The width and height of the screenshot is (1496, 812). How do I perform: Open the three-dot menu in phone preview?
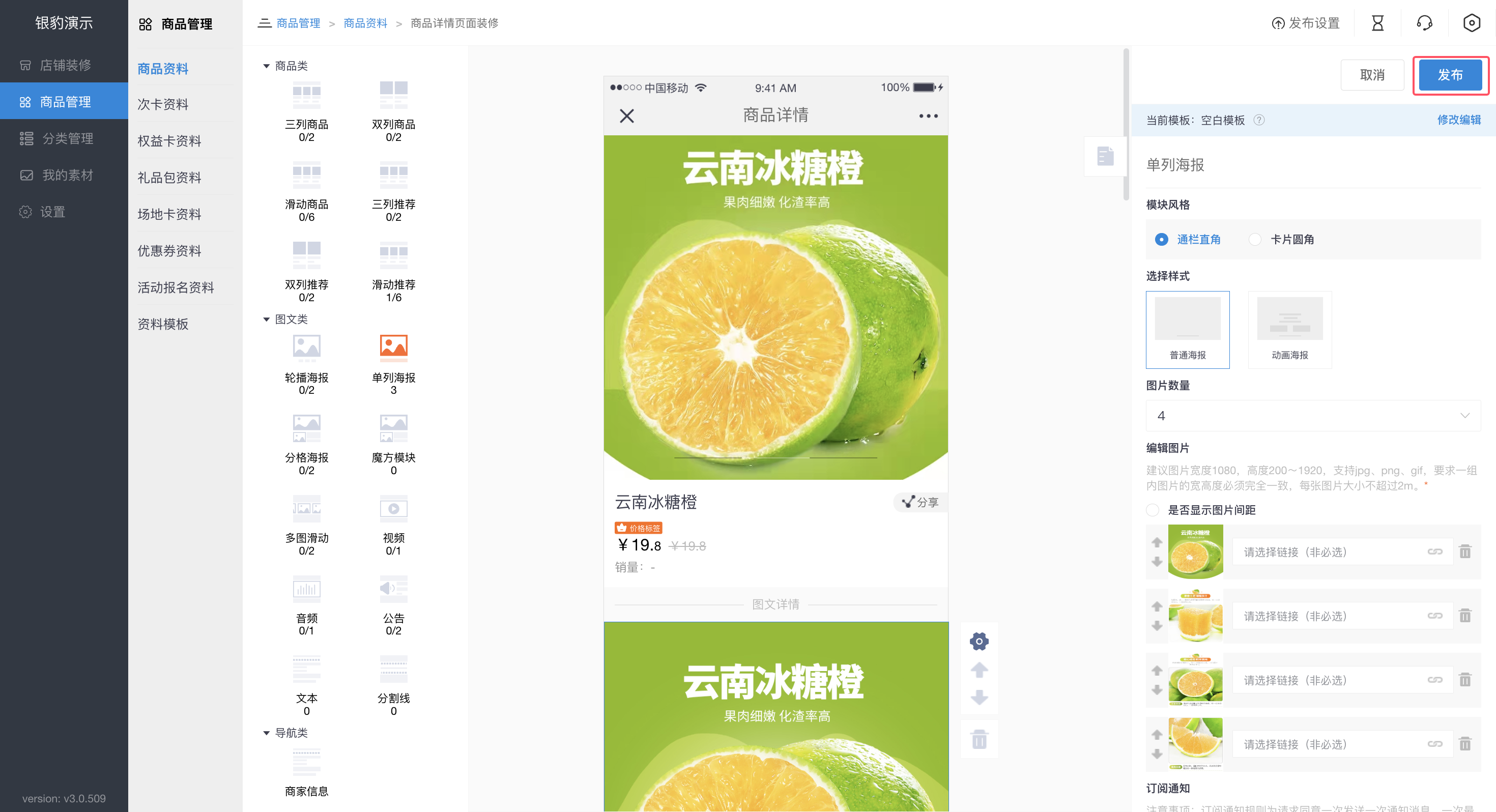click(928, 115)
